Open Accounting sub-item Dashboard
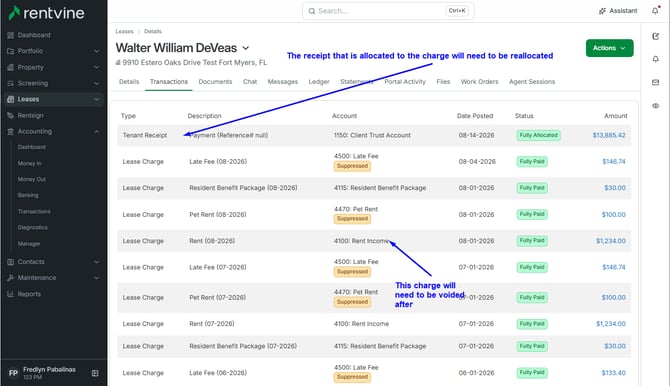Viewport: 670px width, 386px height. 32,147
